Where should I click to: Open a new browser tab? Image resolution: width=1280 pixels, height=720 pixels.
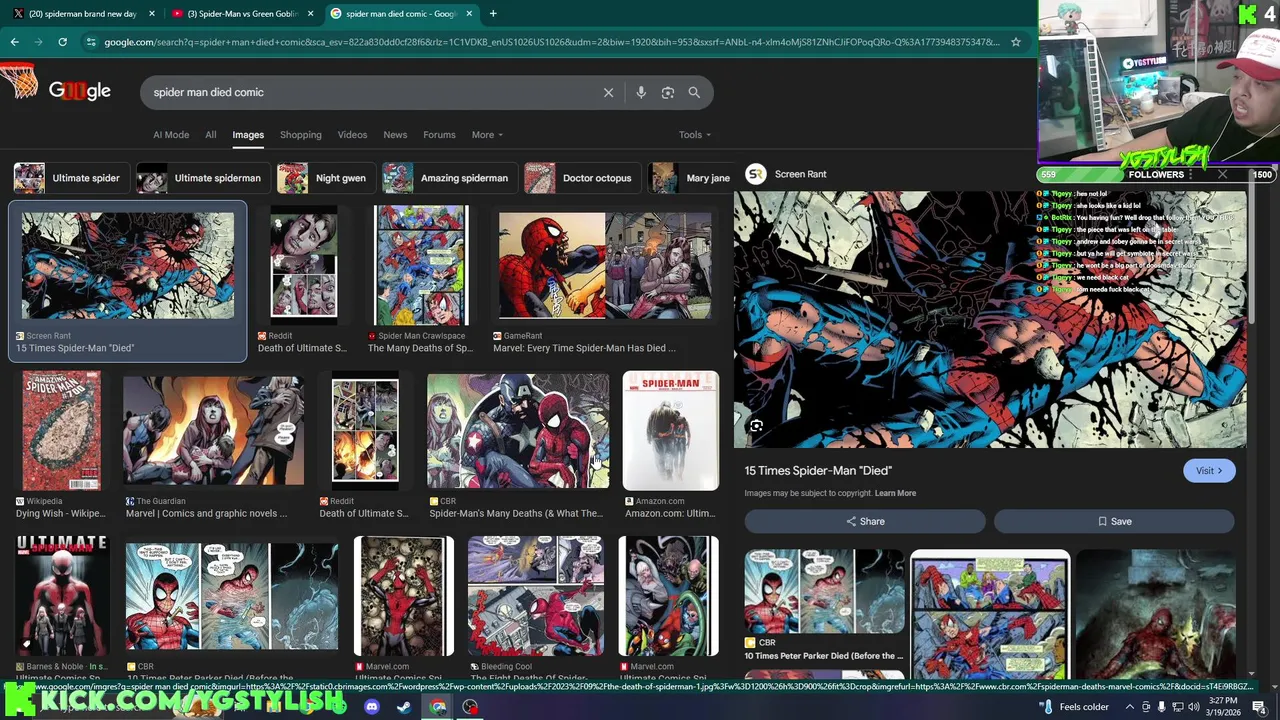pos(493,14)
